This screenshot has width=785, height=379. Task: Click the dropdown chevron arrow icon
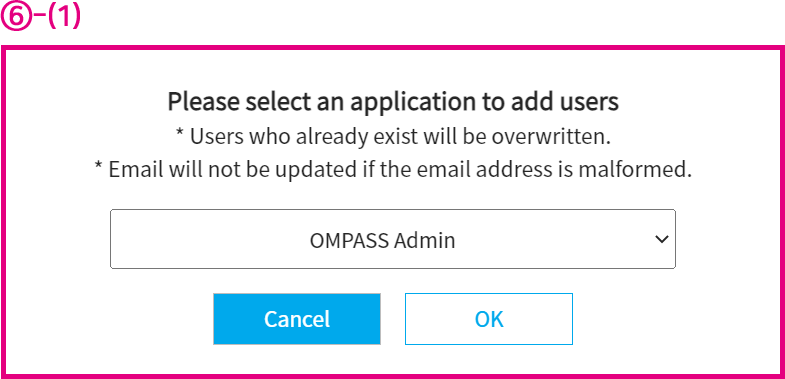tap(662, 240)
